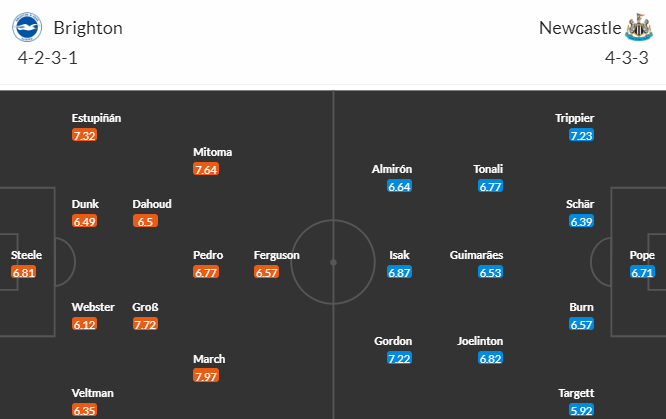Image resolution: width=666 pixels, height=419 pixels.
Task: Click goalkeeper Steele's name
Action: point(26,255)
